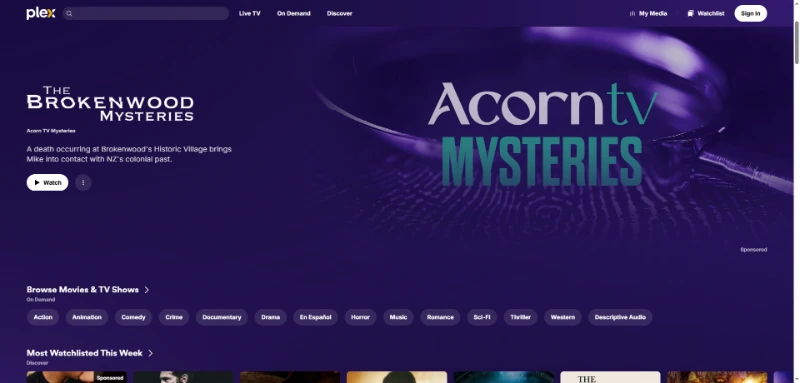The height and width of the screenshot is (383, 800).
Task: Click the episode description text
Action: click(x=129, y=154)
